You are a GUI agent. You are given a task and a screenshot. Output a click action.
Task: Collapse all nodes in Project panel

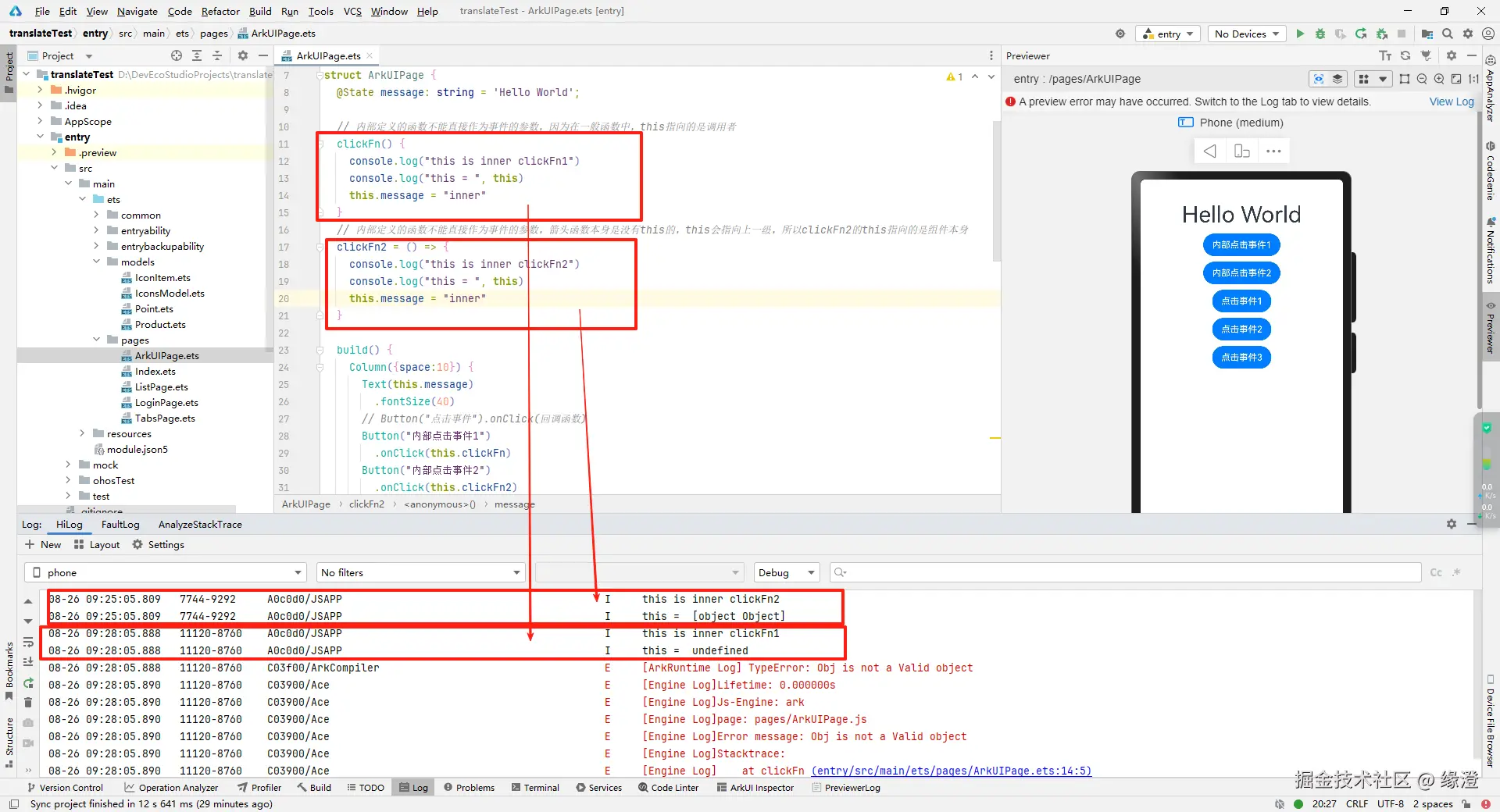click(217, 55)
